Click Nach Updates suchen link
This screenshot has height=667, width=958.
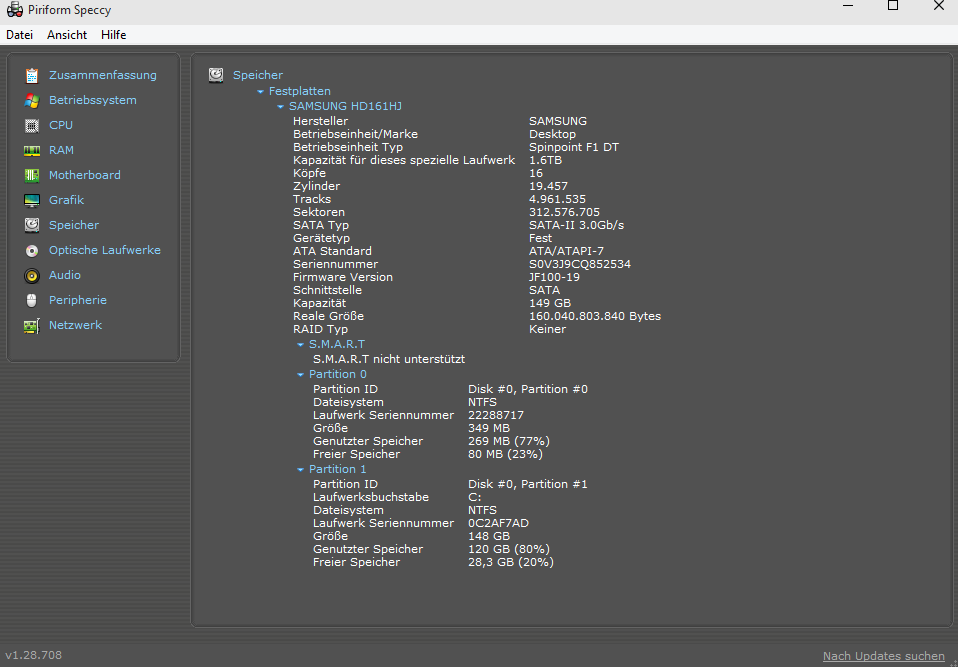pos(883,657)
